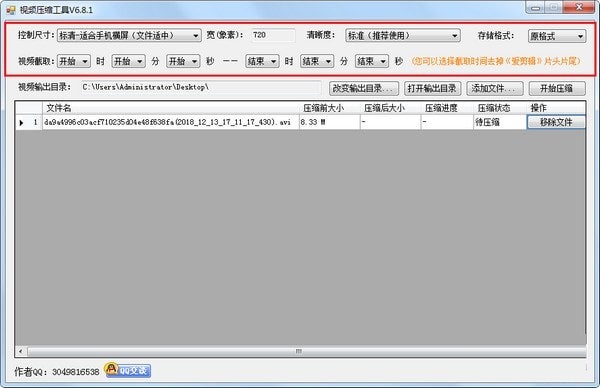Open the end minute (结束 分) dropdown
The image size is (600, 388).
tap(317, 61)
